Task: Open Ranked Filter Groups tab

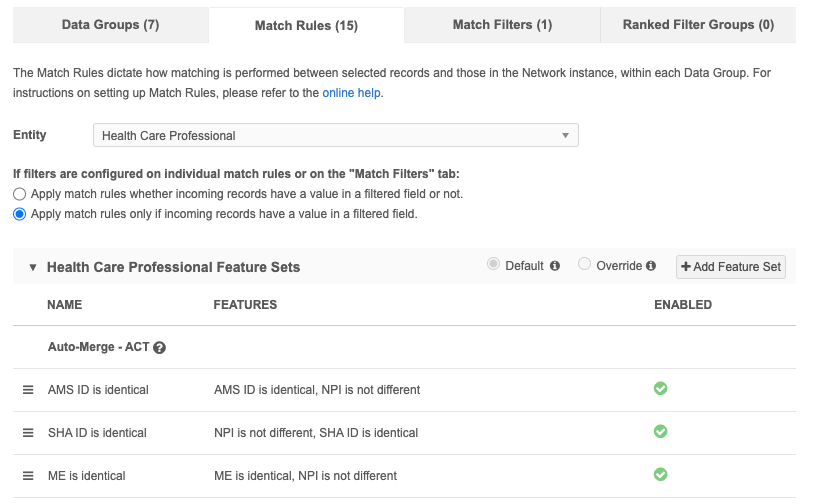Action: tap(697, 25)
